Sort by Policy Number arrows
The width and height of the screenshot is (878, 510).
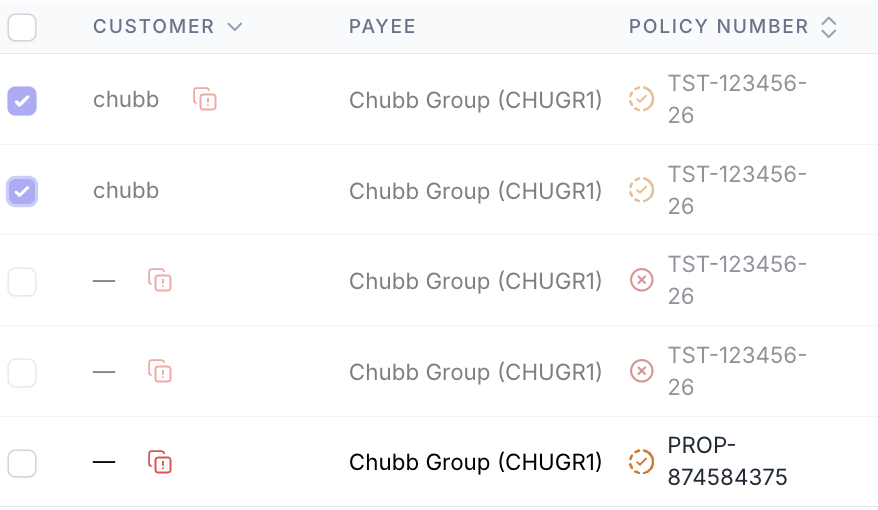coord(829,27)
